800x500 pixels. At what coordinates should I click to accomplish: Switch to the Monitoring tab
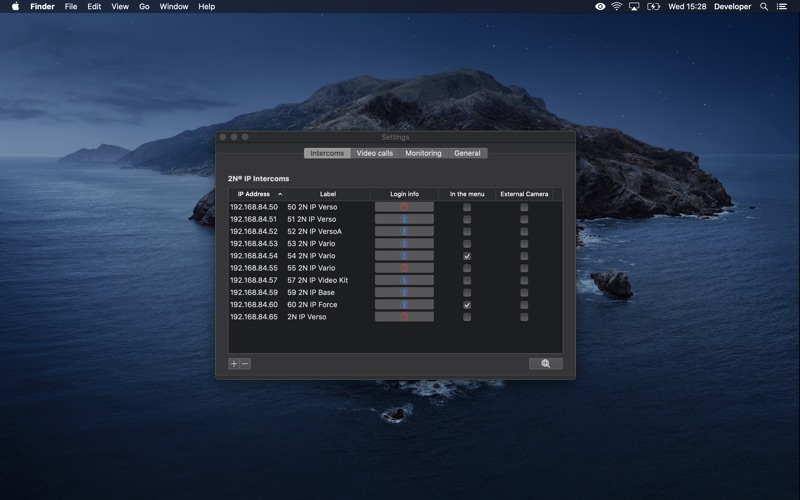tap(423, 153)
